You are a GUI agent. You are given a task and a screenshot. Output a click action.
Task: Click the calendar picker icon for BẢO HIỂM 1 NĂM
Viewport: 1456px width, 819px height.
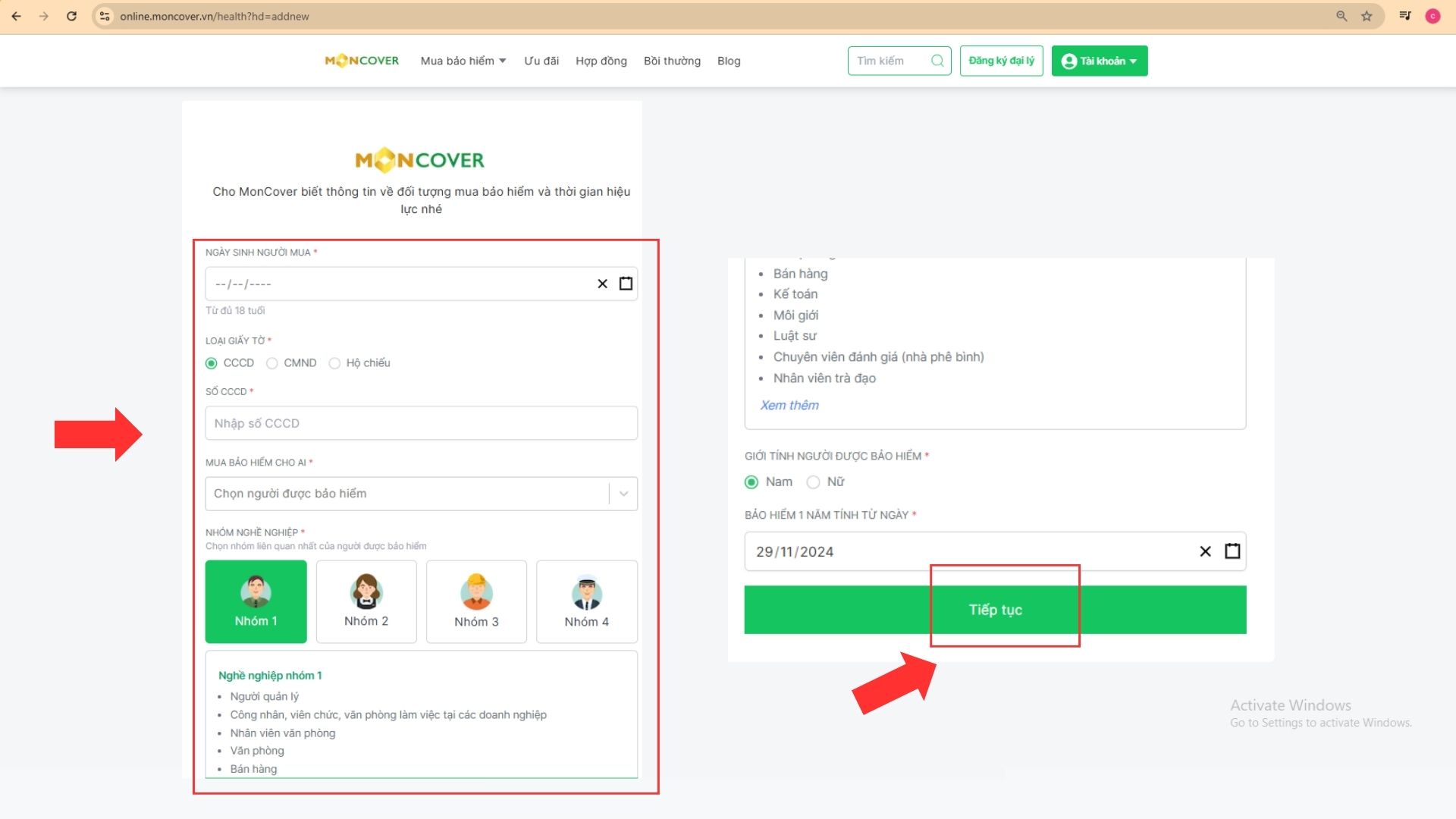point(1232,551)
